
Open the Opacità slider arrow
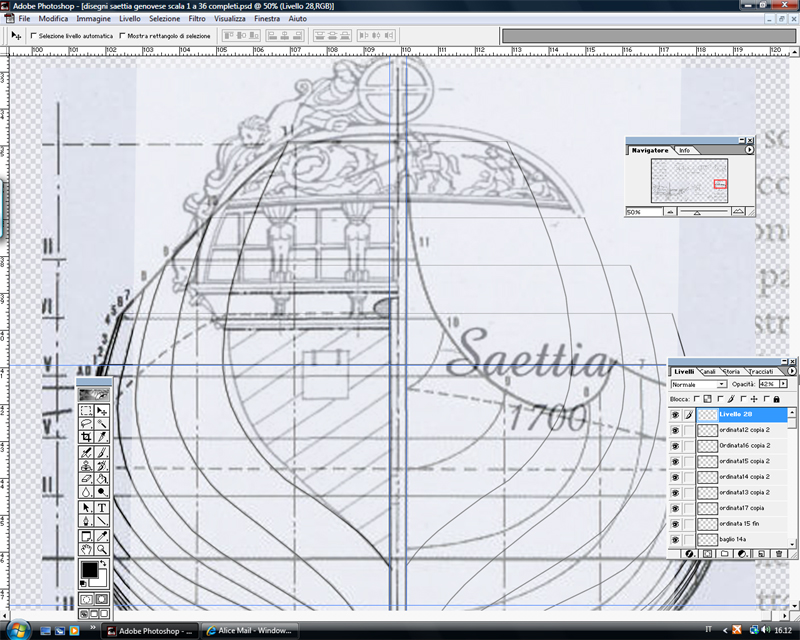pos(783,384)
